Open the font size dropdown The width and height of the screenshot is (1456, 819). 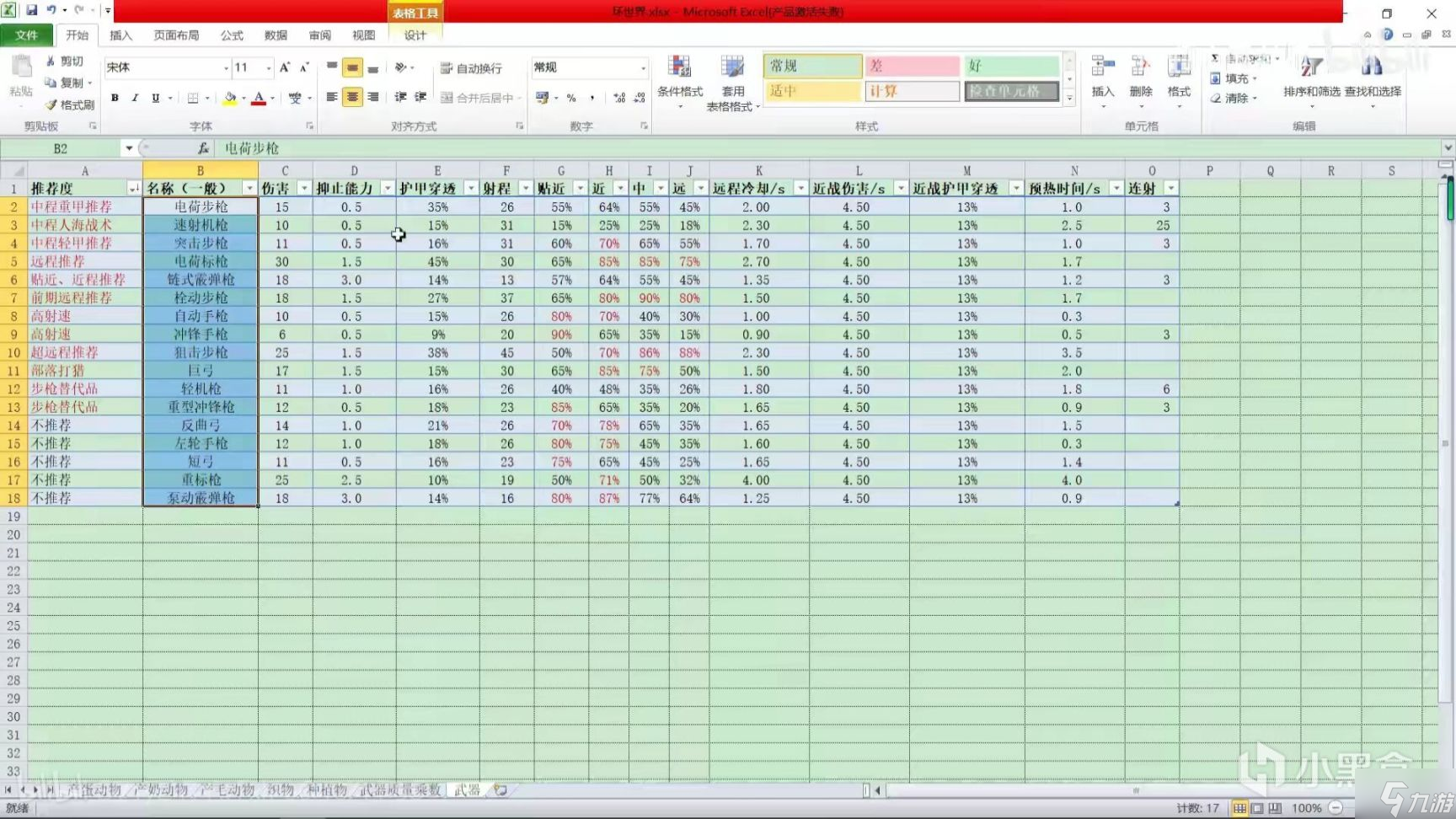(x=269, y=67)
